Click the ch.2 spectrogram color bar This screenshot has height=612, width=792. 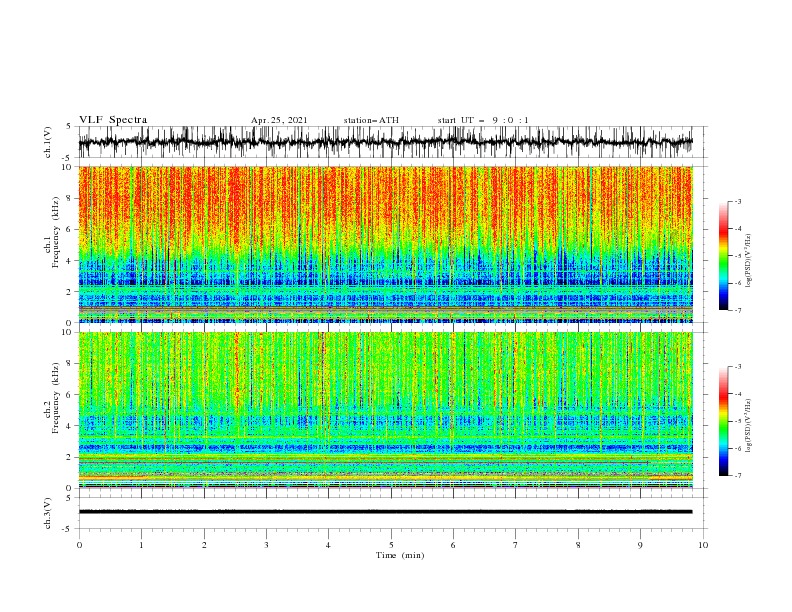[724, 421]
